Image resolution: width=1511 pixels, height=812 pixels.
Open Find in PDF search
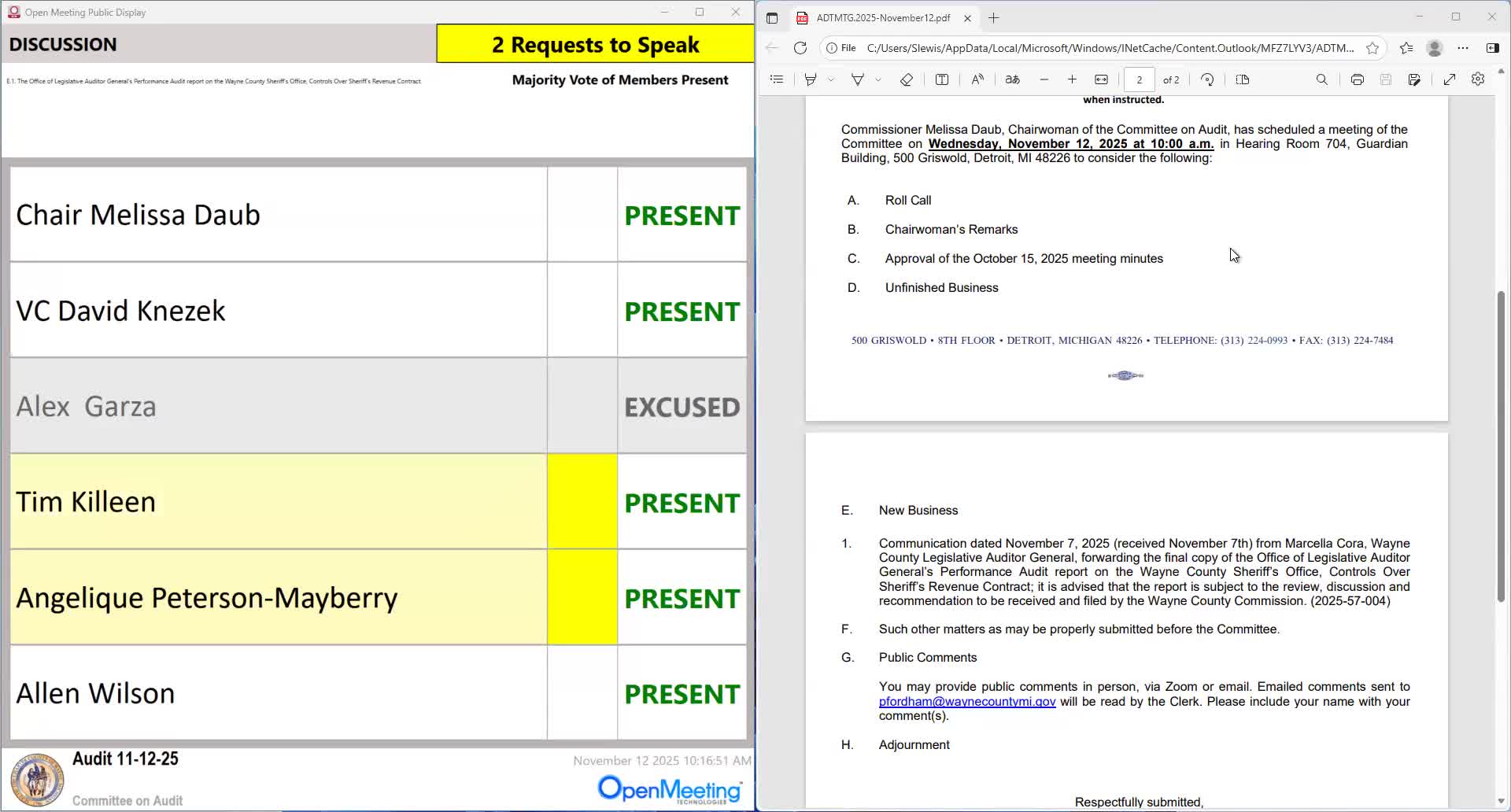(x=1321, y=79)
